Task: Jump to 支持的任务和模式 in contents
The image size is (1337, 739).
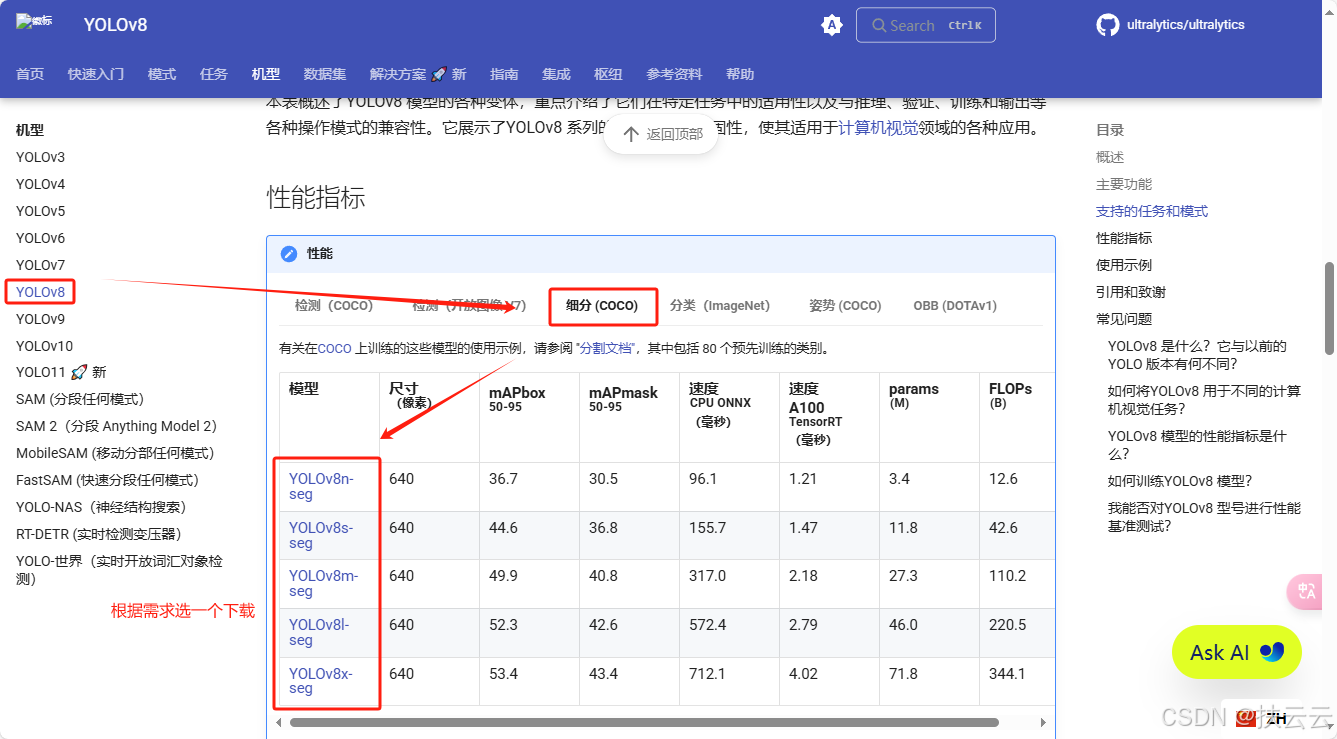Action: (x=1152, y=211)
